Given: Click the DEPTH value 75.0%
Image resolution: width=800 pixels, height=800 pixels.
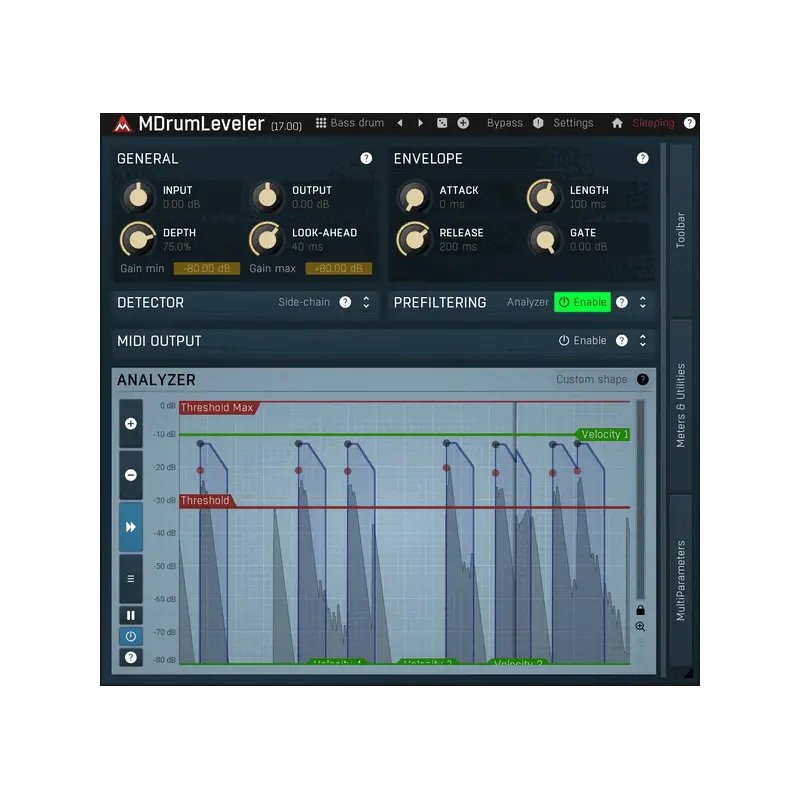Looking at the screenshot, I should (x=177, y=246).
